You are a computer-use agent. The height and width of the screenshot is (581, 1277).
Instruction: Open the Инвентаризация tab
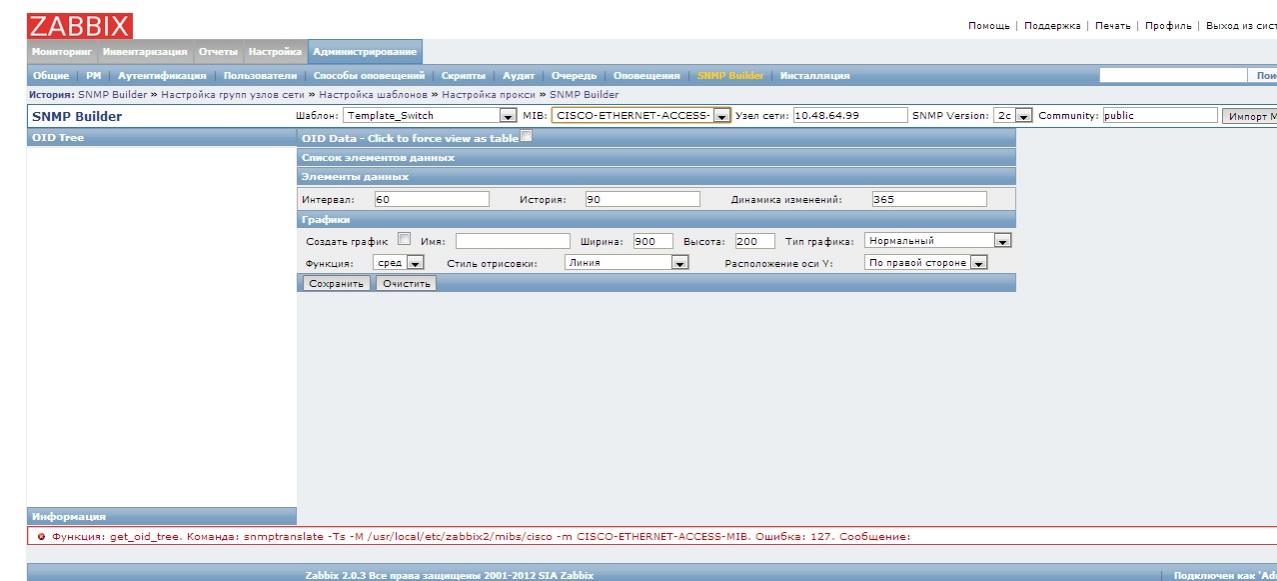click(x=144, y=51)
